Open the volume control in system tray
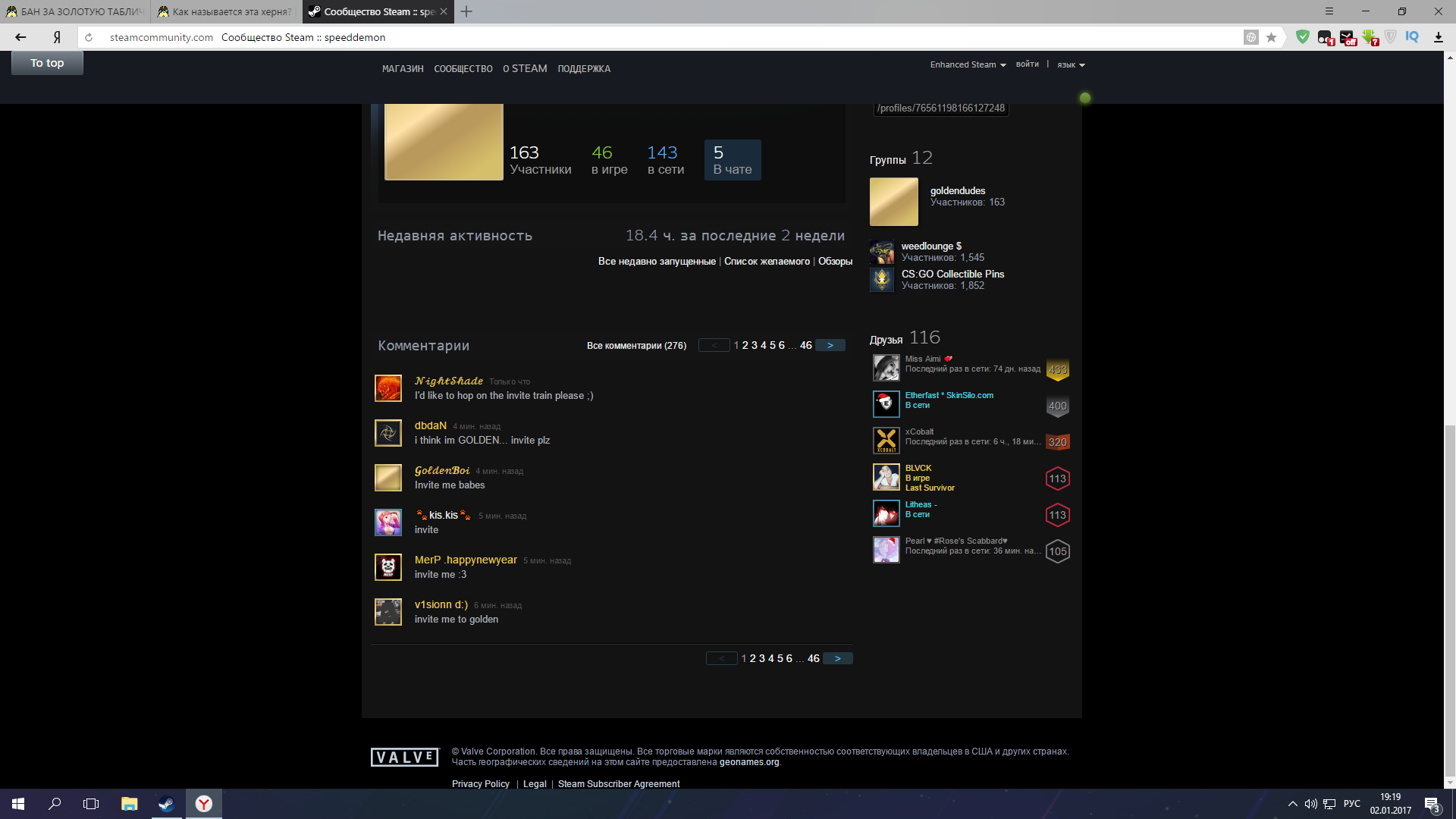 pos(1310,804)
